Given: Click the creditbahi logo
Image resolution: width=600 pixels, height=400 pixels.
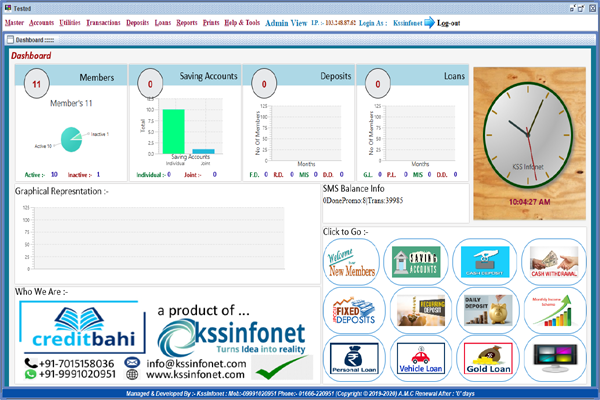Looking at the screenshot, I should tap(82, 327).
